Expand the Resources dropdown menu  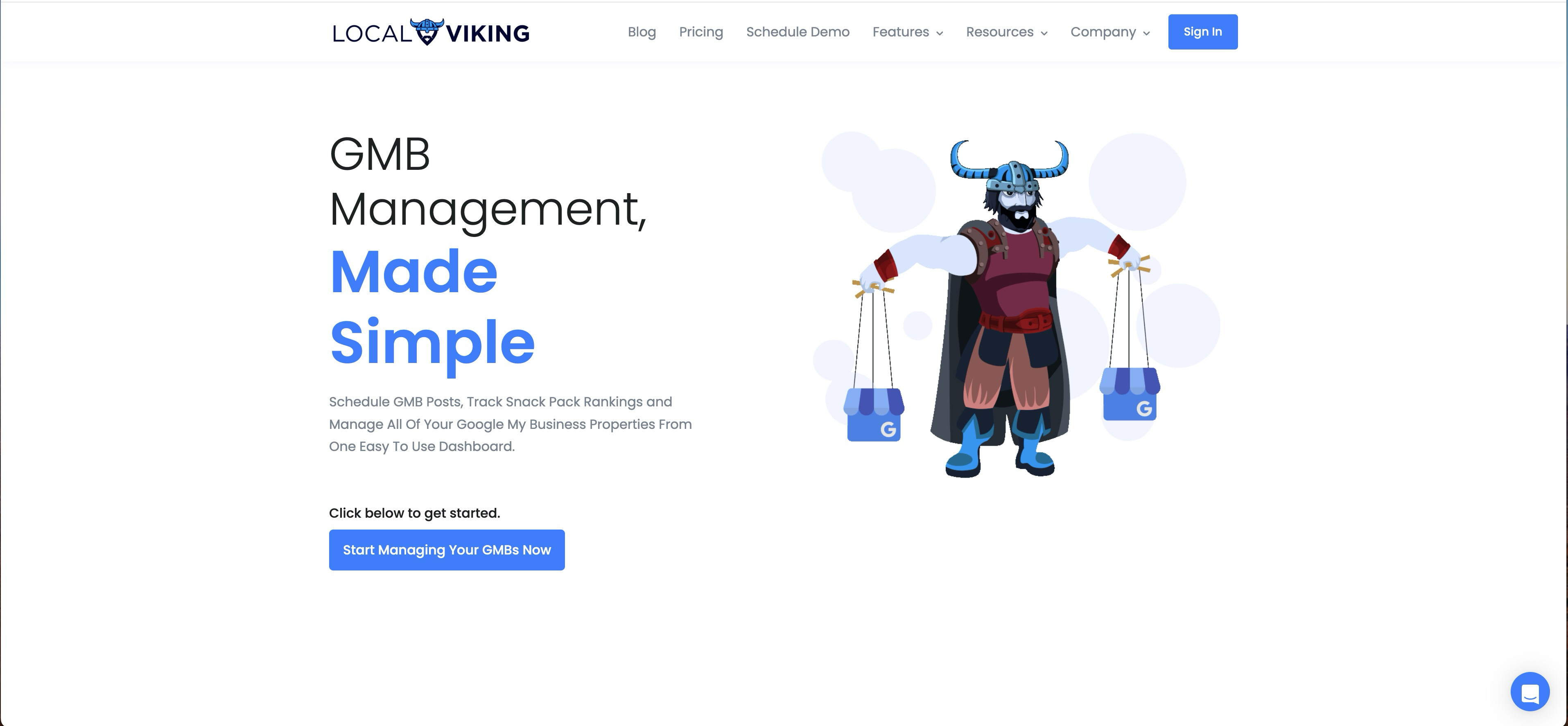[1007, 32]
